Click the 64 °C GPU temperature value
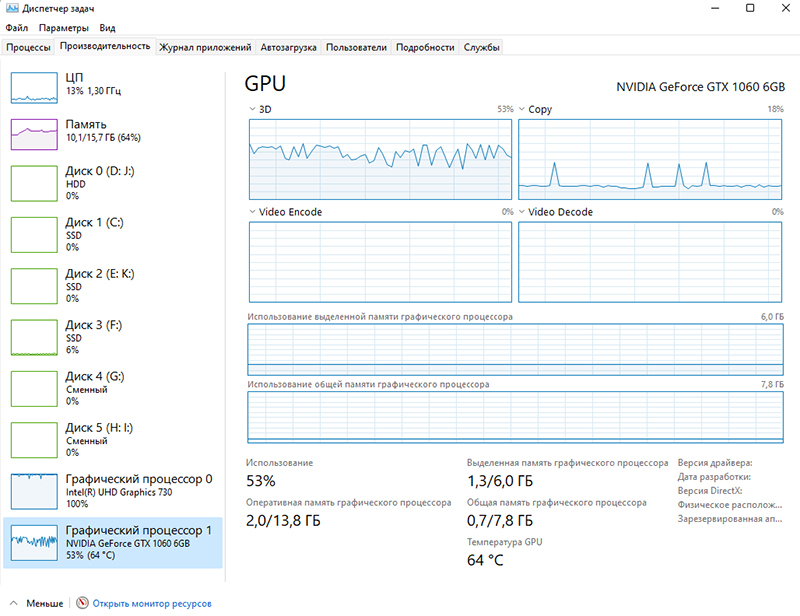 coord(485,560)
